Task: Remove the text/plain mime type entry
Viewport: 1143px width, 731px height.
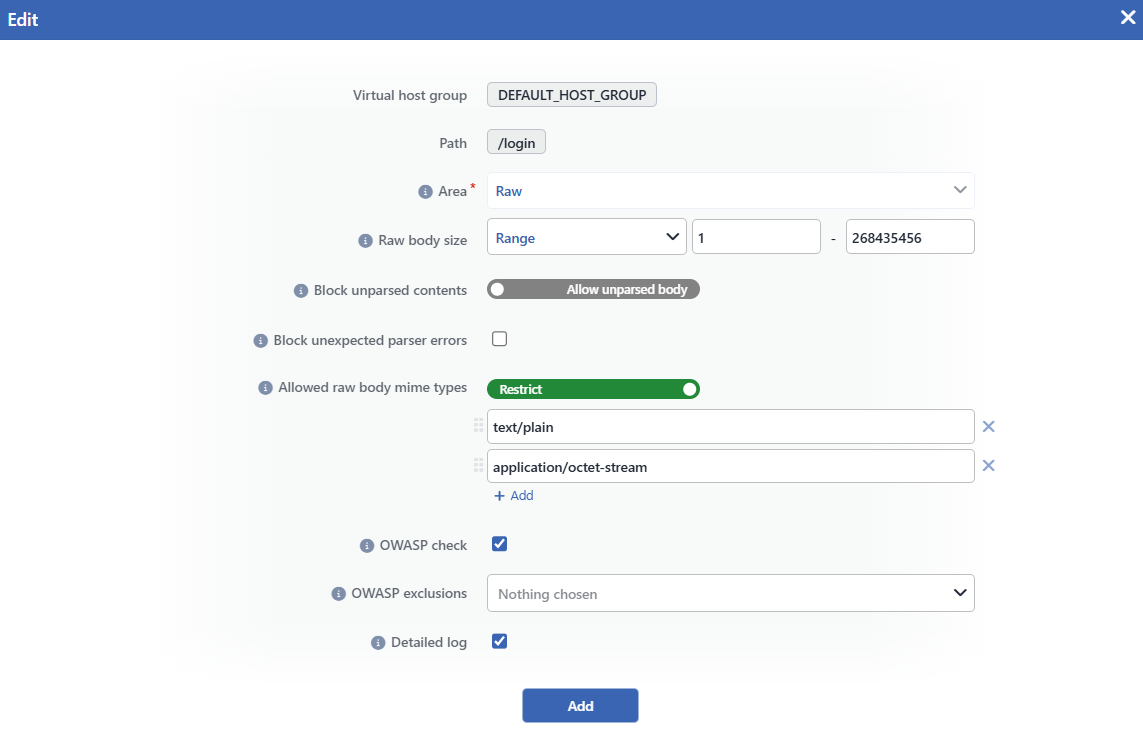Action: [988, 426]
